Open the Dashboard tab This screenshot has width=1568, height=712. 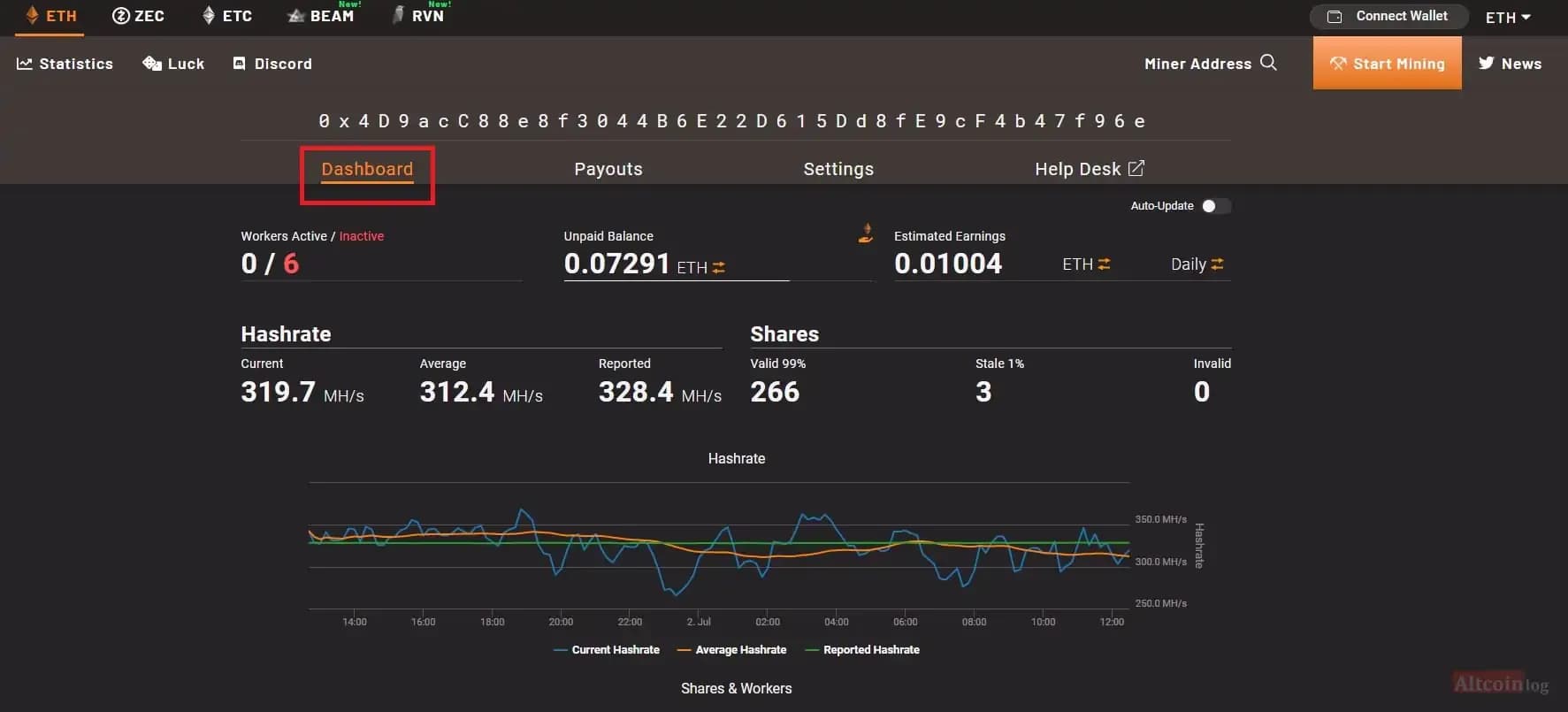[367, 169]
